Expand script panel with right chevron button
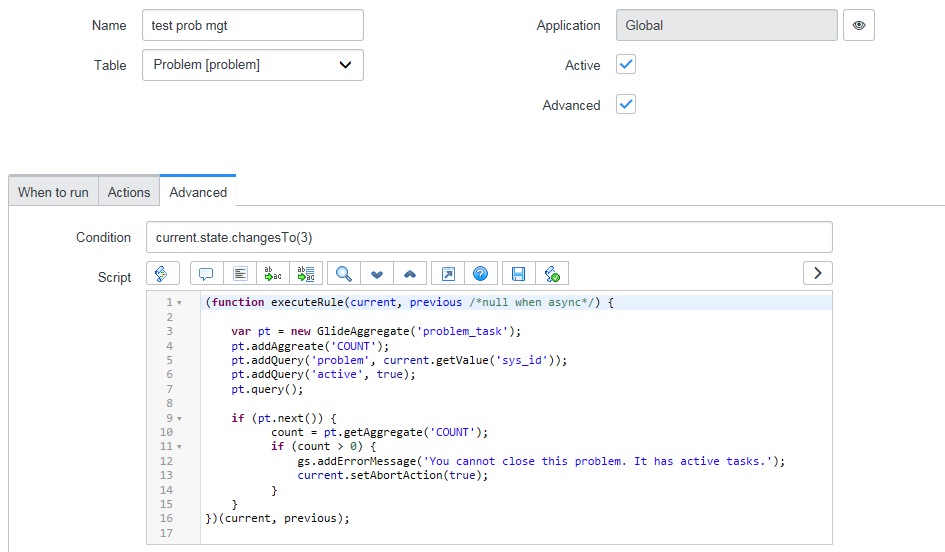The height and width of the screenshot is (552, 945). point(818,273)
